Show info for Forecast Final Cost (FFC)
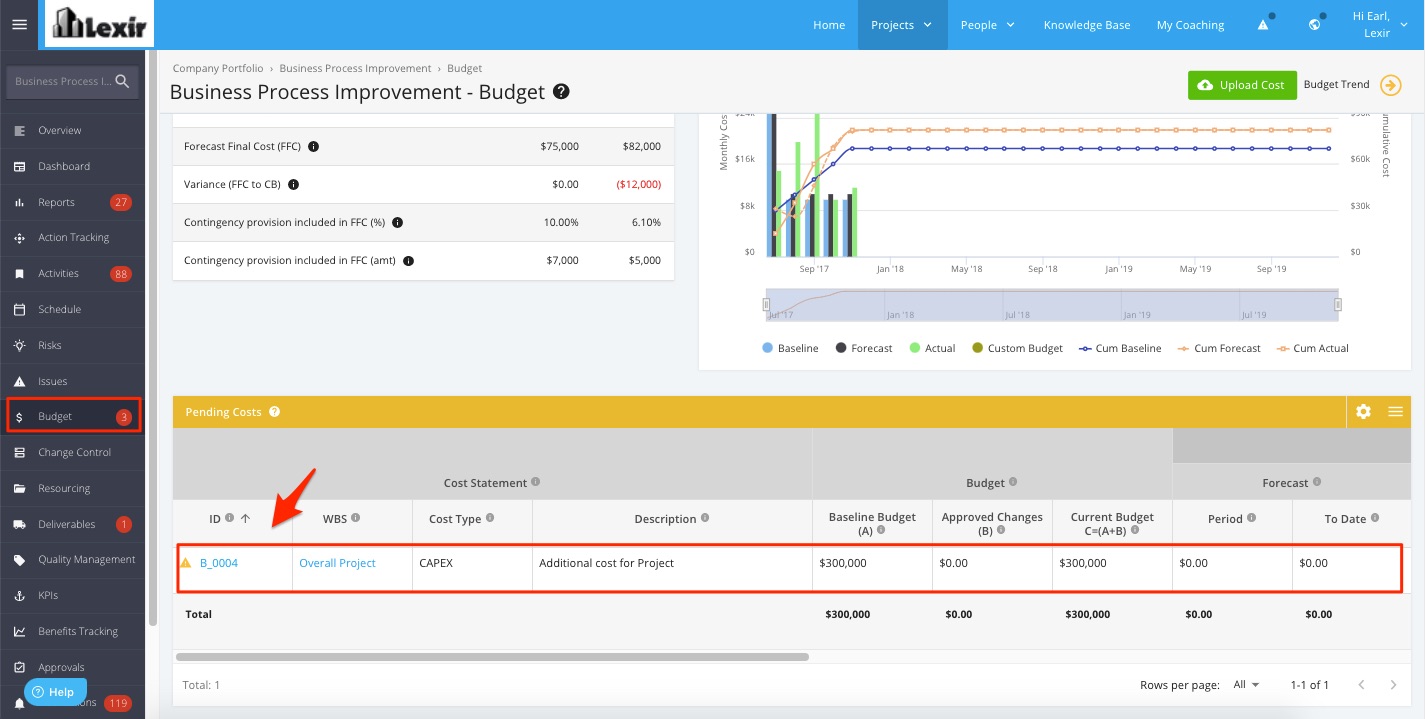Screen dimensions: 1425x719 click(x=313, y=147)
